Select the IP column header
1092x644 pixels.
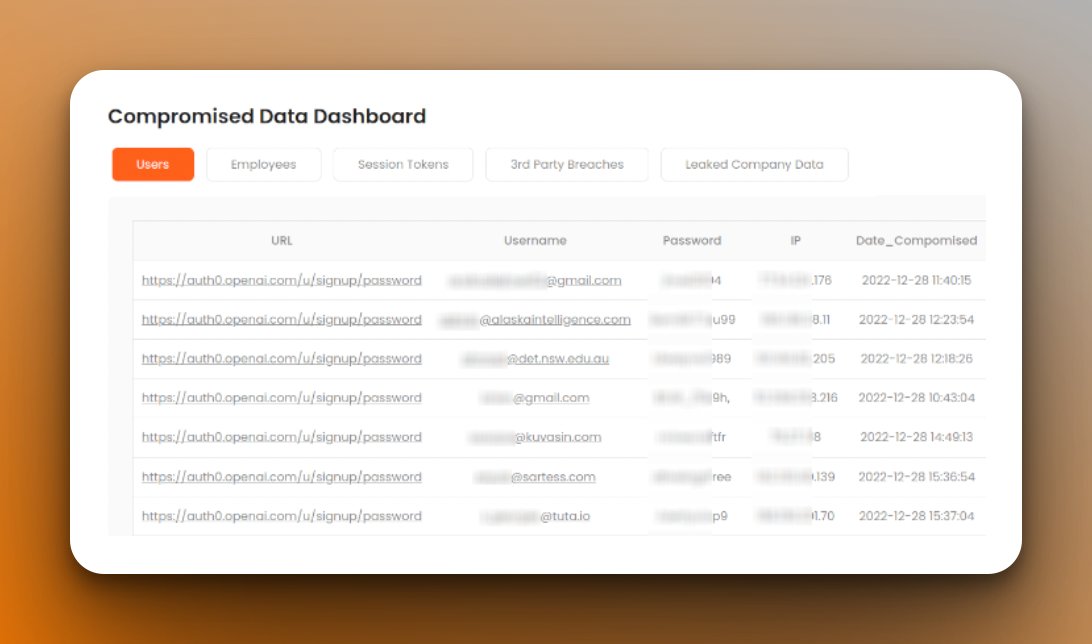click(795, 240)
